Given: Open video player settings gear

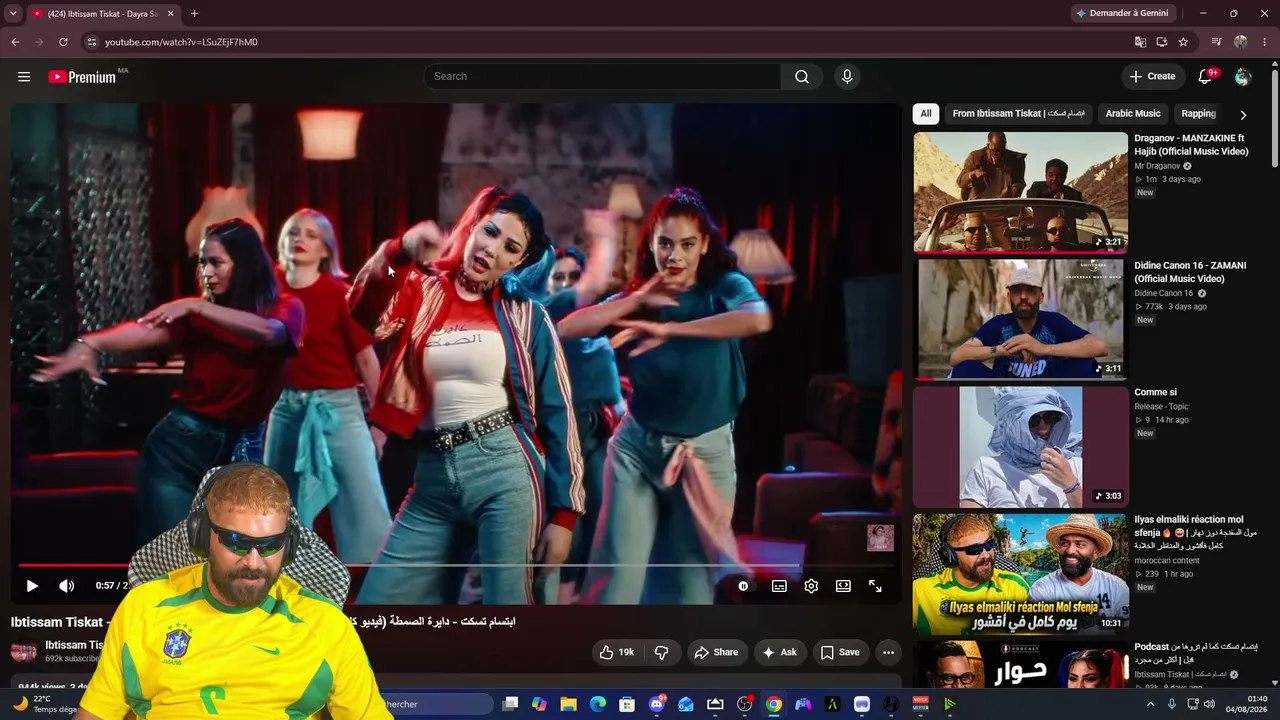Looking at the screenshot, I should [811, 586].
